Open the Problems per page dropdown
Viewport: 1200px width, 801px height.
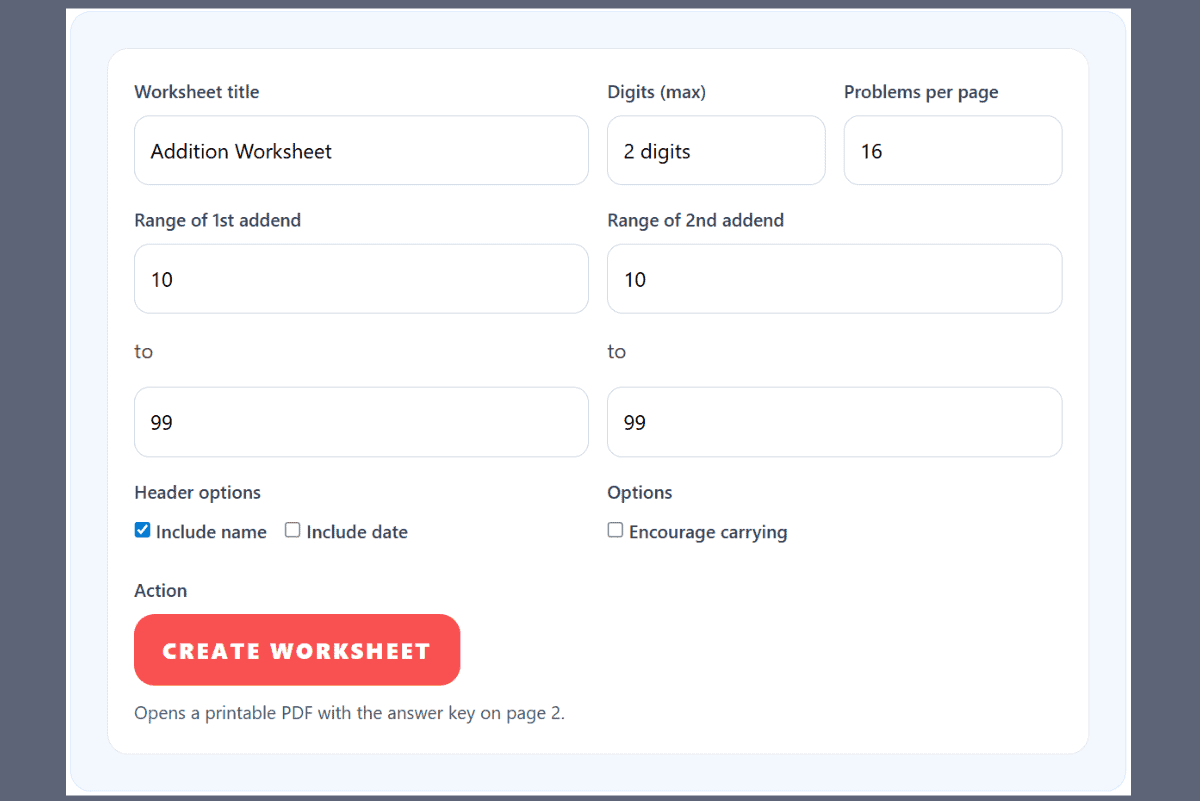pos(952,151)
